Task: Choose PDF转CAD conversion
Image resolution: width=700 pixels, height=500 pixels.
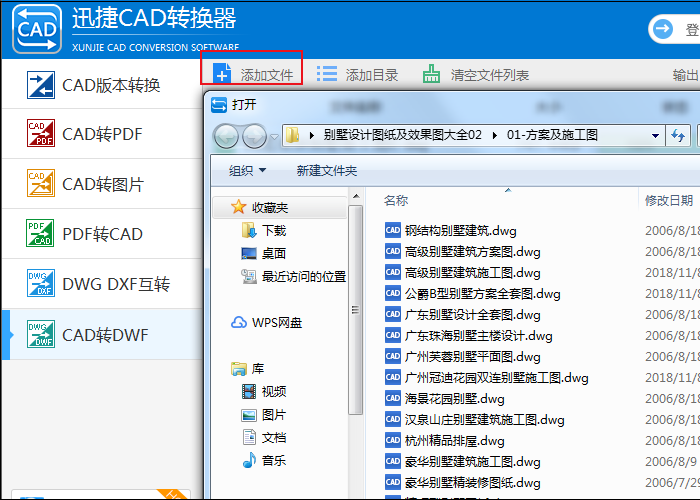Action: [102, 233]
